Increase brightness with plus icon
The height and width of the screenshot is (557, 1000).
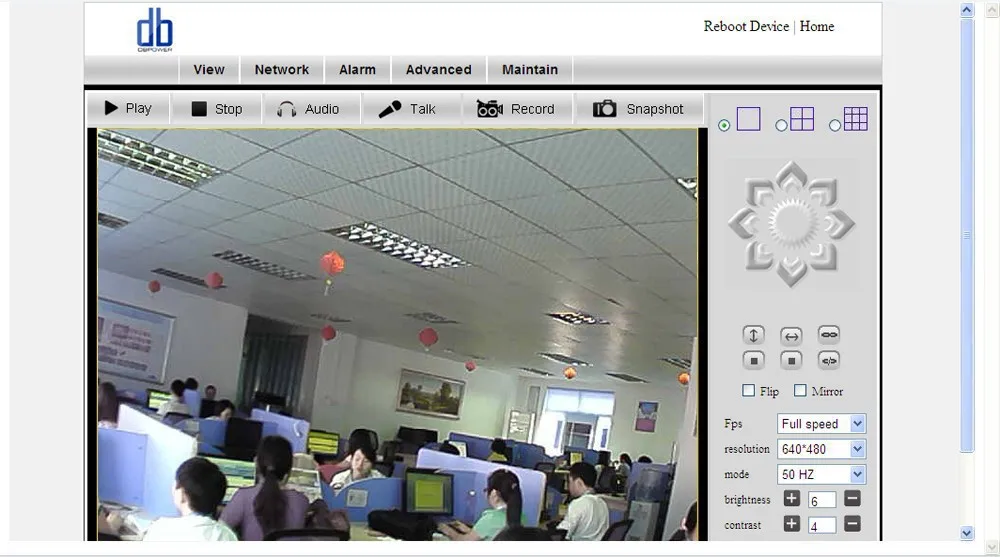click(791, 499)
